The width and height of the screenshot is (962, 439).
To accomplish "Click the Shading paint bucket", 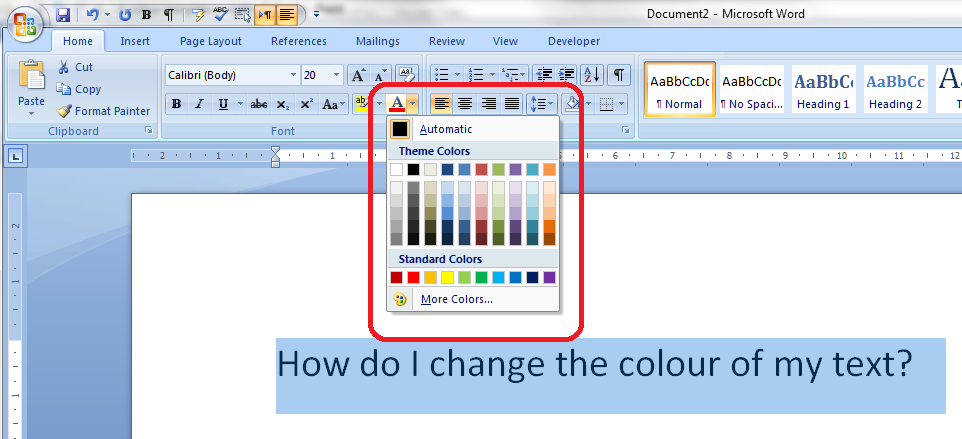I will 573,104.
